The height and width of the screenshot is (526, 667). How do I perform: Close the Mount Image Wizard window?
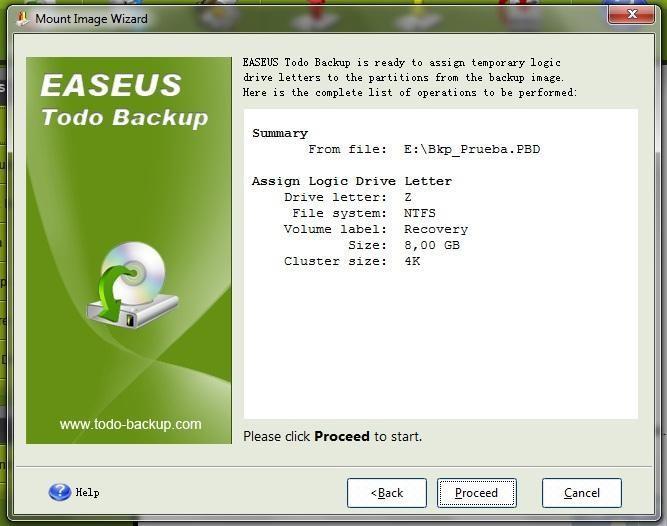632,14
